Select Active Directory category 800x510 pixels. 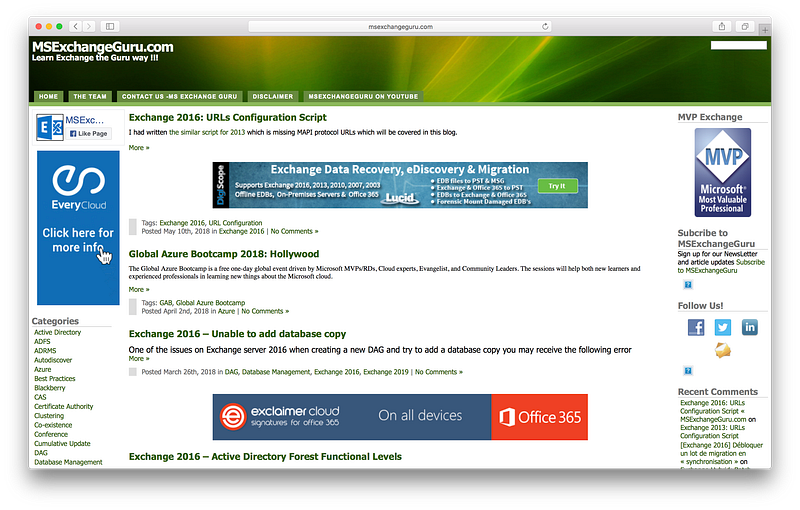point(58,333)
